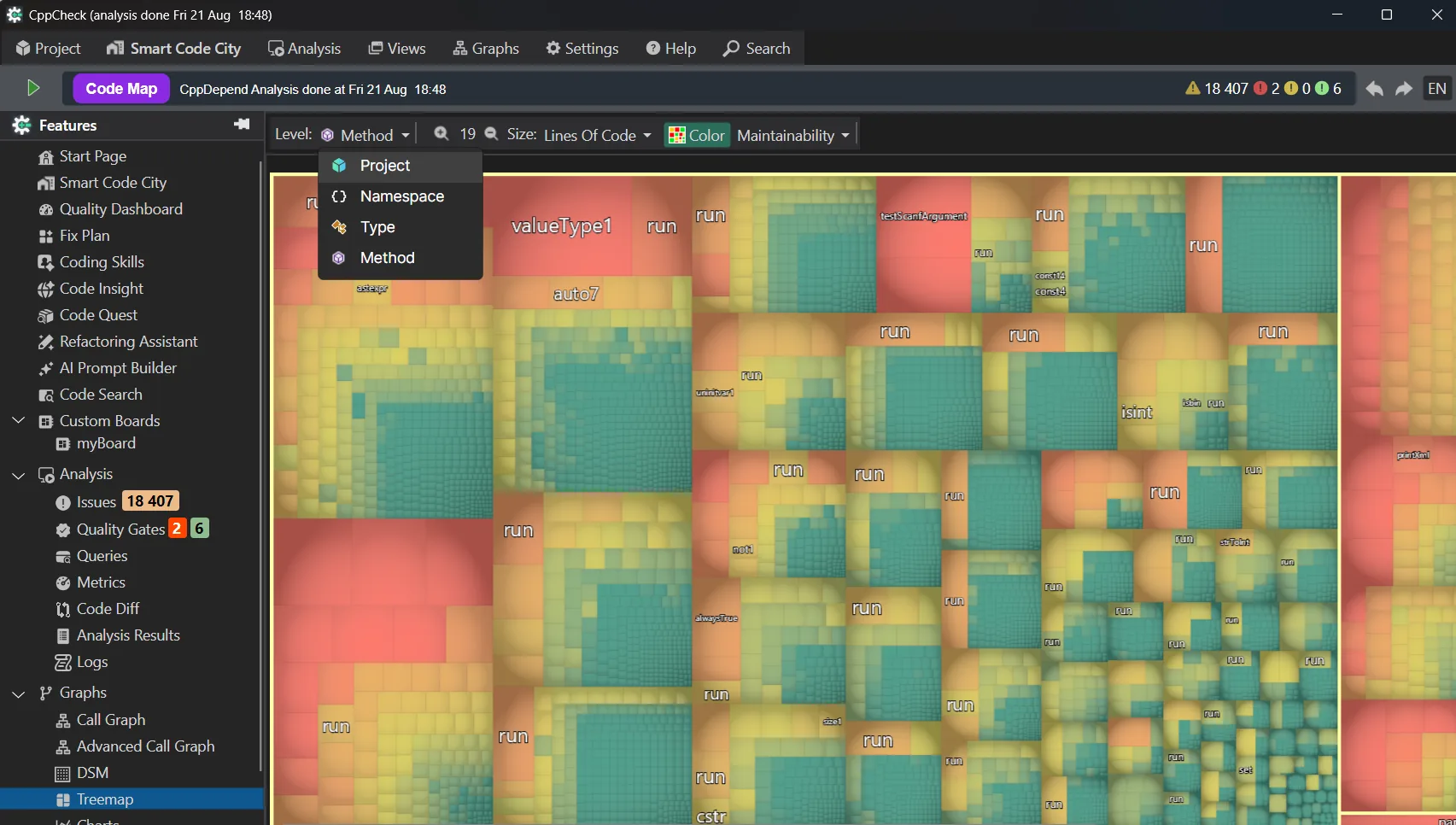The width and height of the screenshot is (1456, 825).
Task: Click zoom level value 19
Action: click(x=467, y=134)
